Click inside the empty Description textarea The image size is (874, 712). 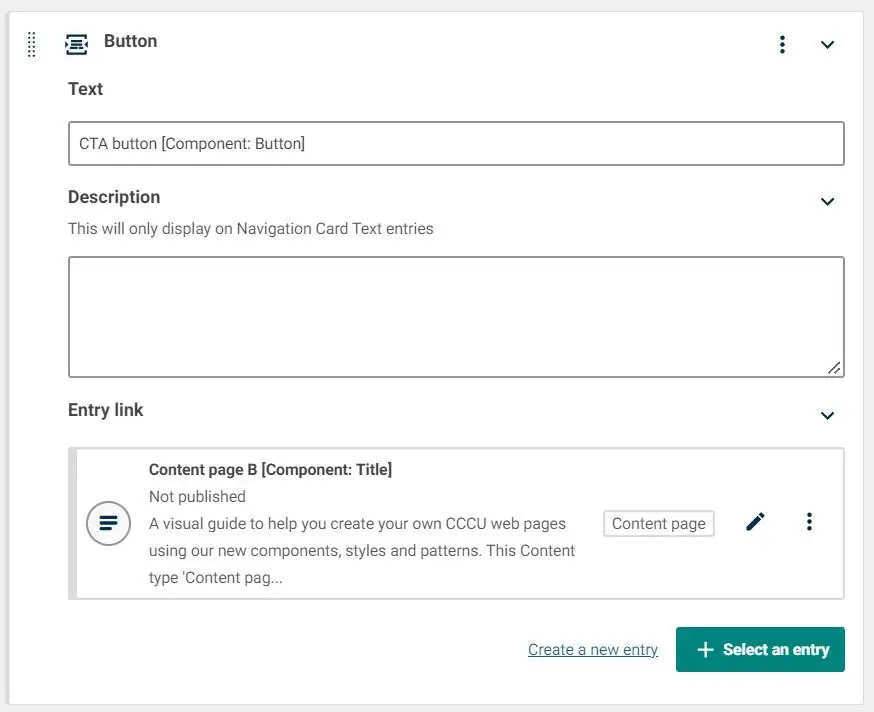click(456, 317)
